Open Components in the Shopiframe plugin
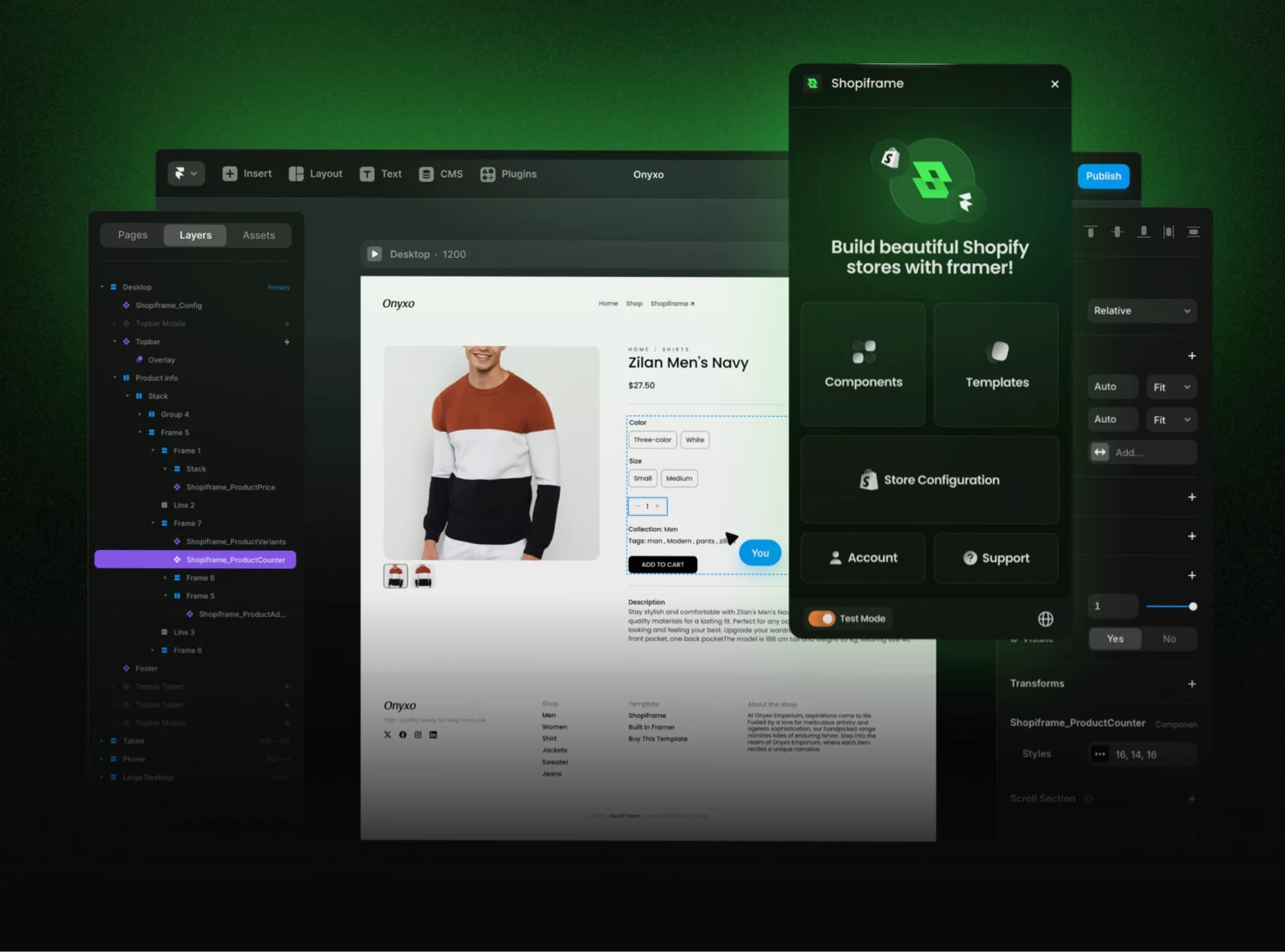Image resolution: width=1285 pixels, height=952 pixels. (x=863, y=364)
